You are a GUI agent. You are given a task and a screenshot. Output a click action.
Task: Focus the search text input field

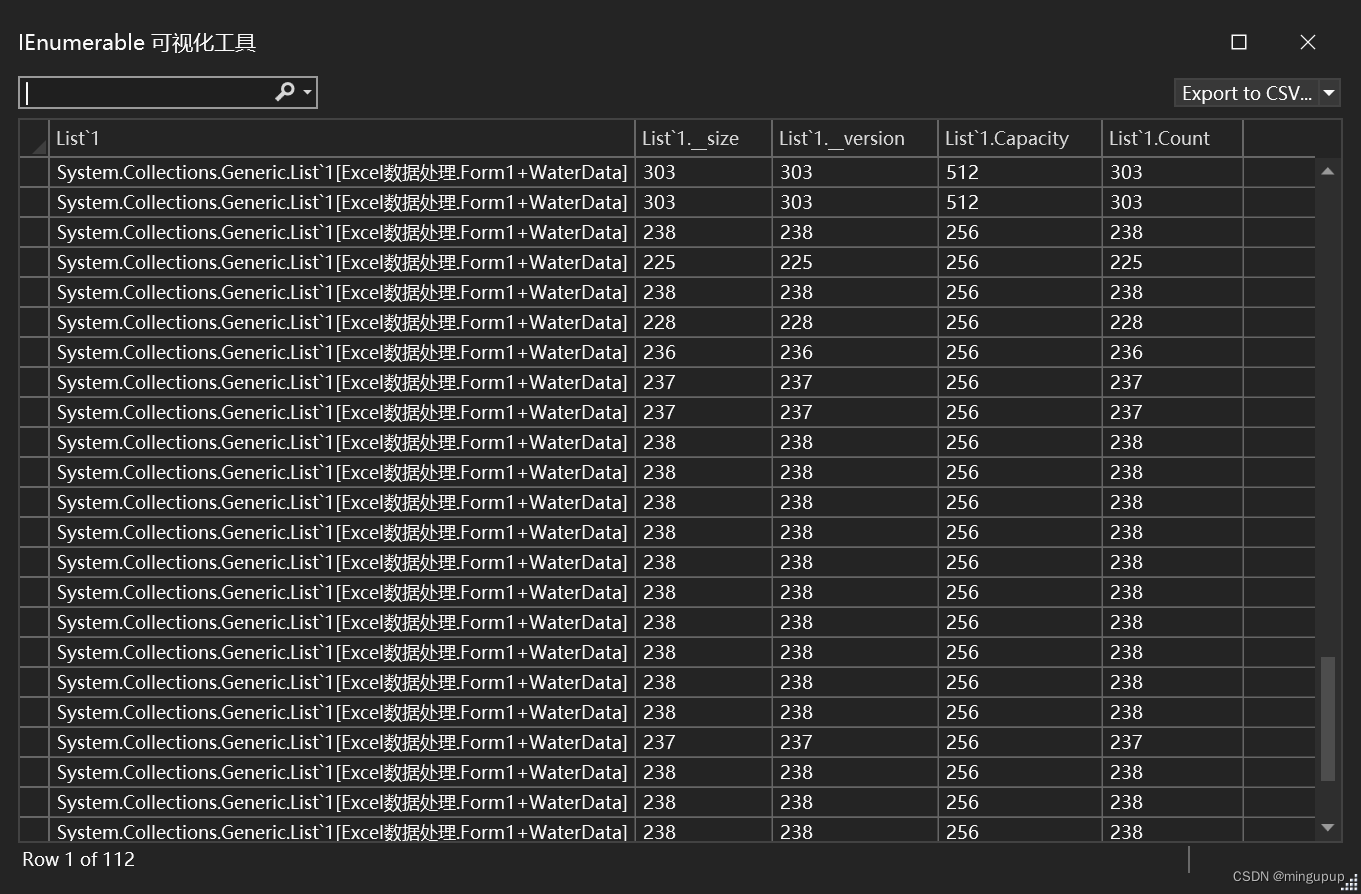146,93
